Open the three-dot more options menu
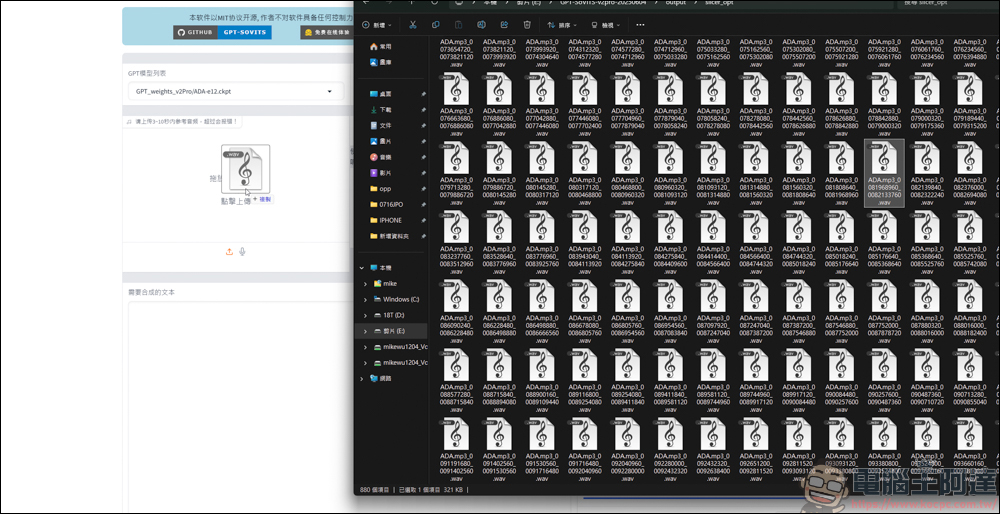Image resolution: width=1000 pixels, height=514 pixels. click(x=640, y=25)
